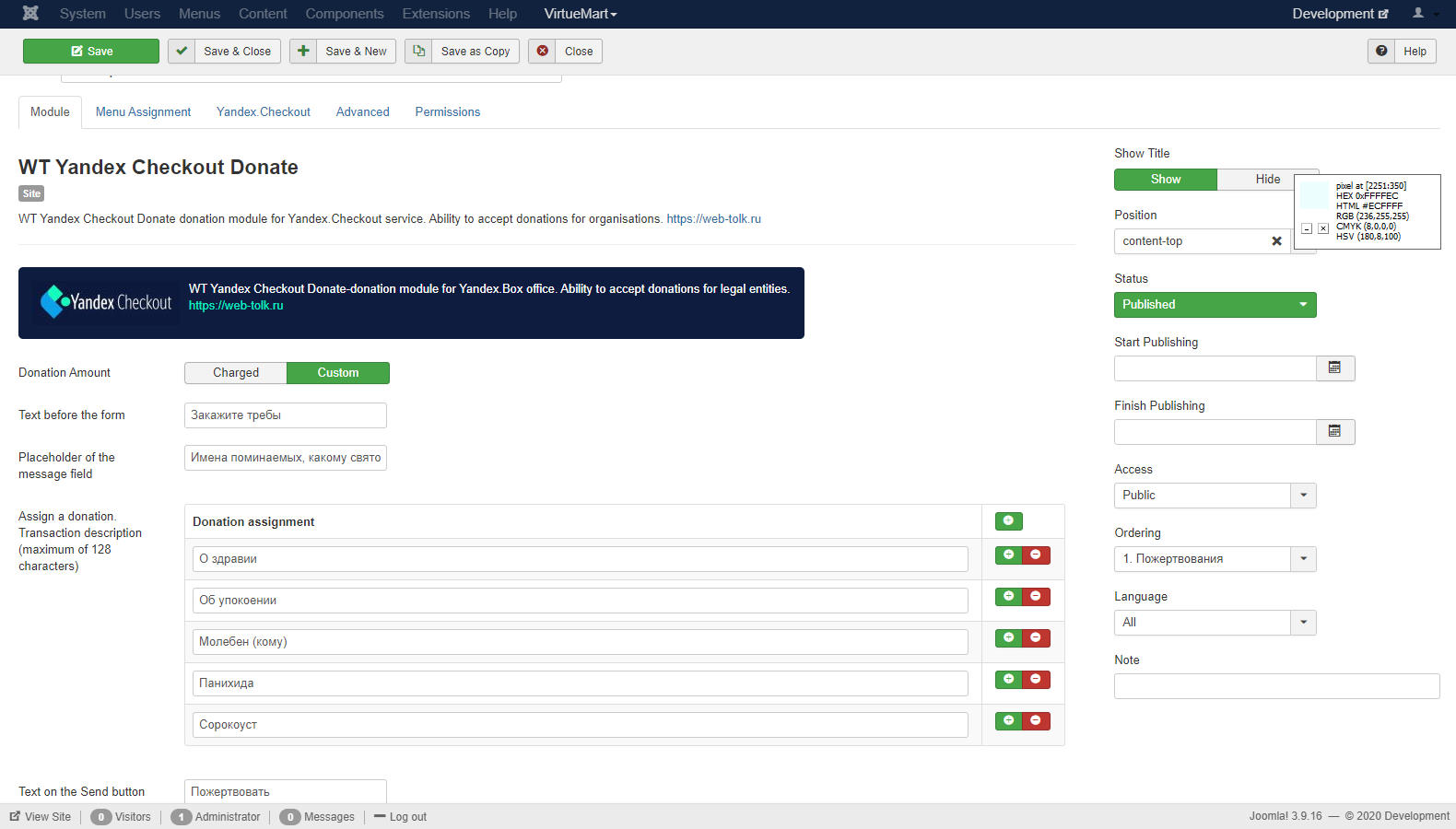The image size is (1456, 829).
Task: Open the Content menu
Action: (263, 14)
